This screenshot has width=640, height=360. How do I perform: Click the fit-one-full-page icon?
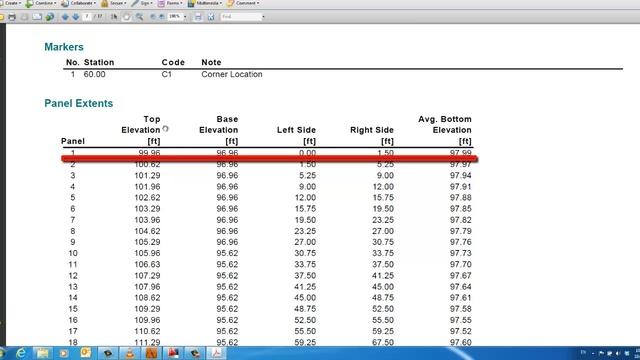(x=211, y=17)
